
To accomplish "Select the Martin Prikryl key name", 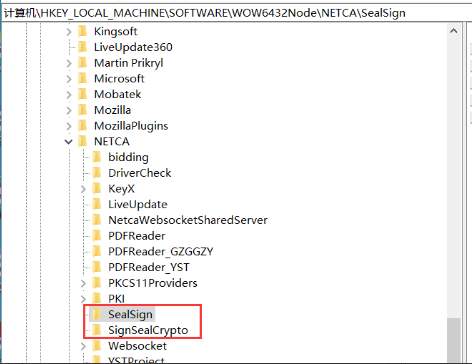I will point(129,63).
